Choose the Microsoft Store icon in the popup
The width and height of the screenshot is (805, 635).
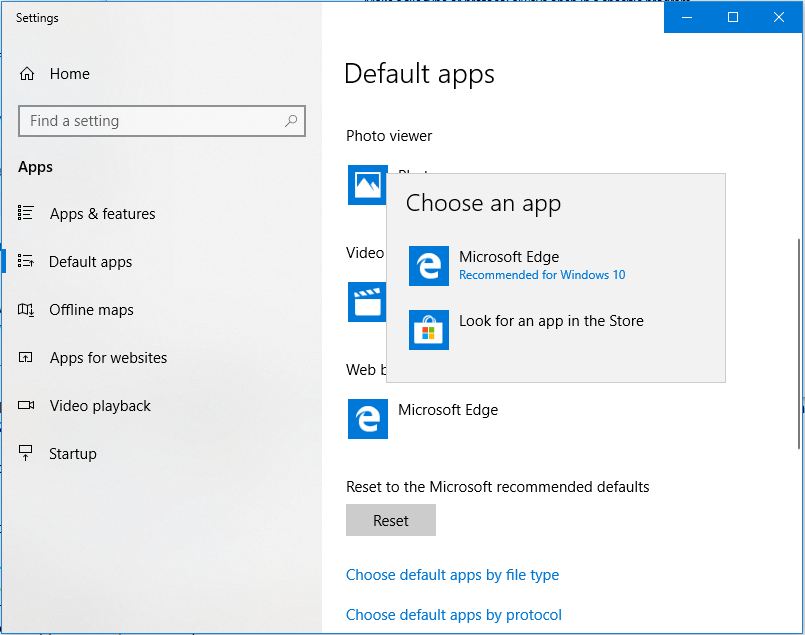pos(429,330)
